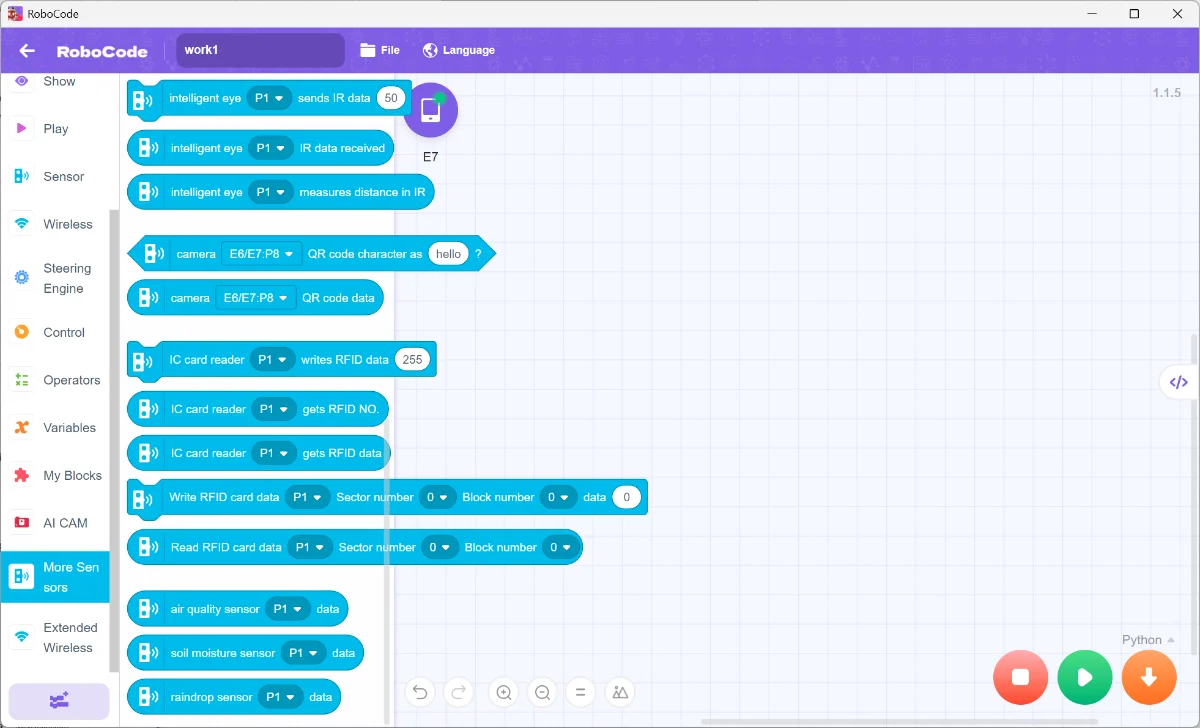Open Sector number dropdown in Write RFID block
1200x728 pixels.
pos(437,497)
